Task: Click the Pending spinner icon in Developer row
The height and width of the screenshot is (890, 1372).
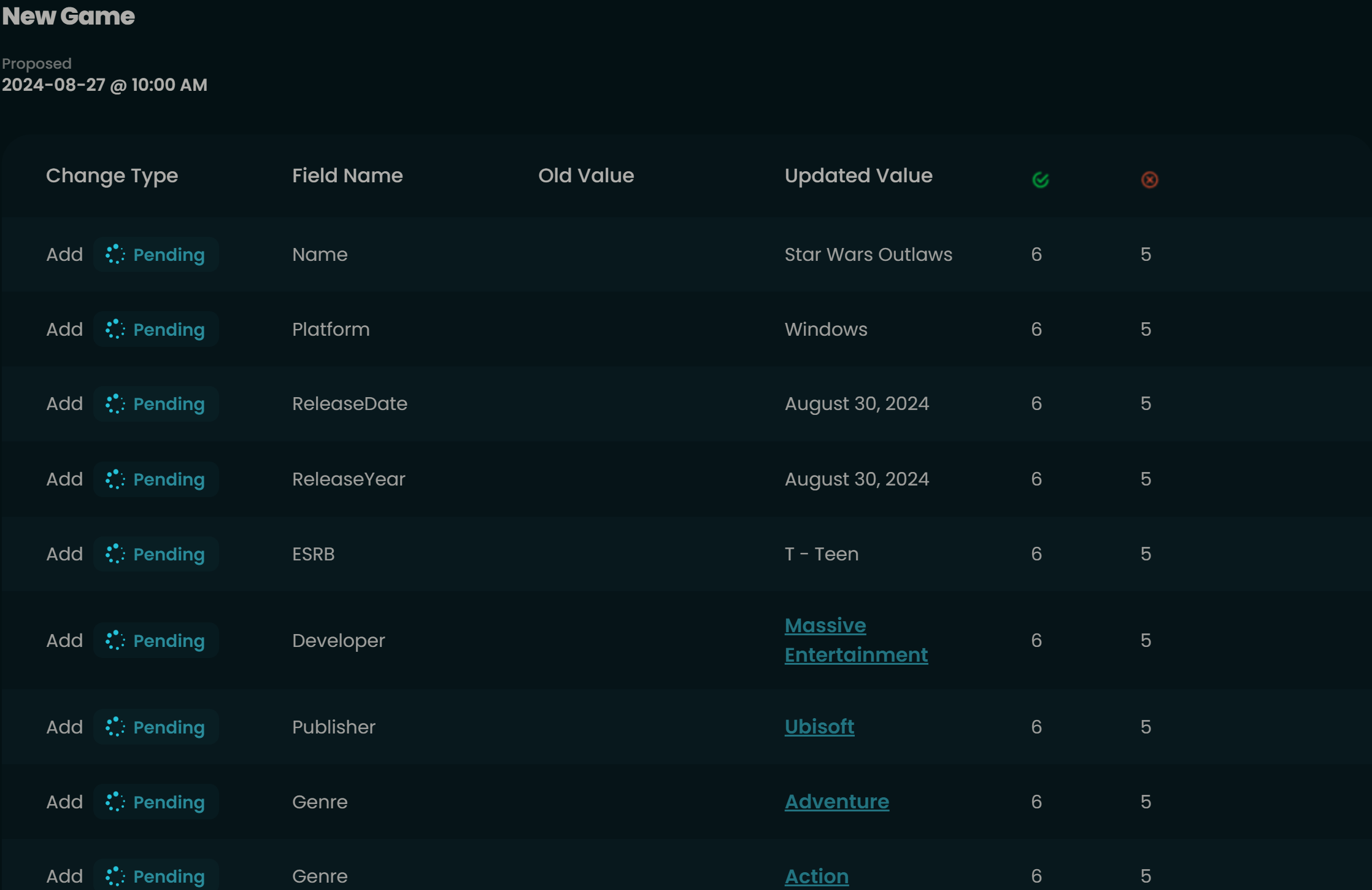Action: tap(115, 640)
